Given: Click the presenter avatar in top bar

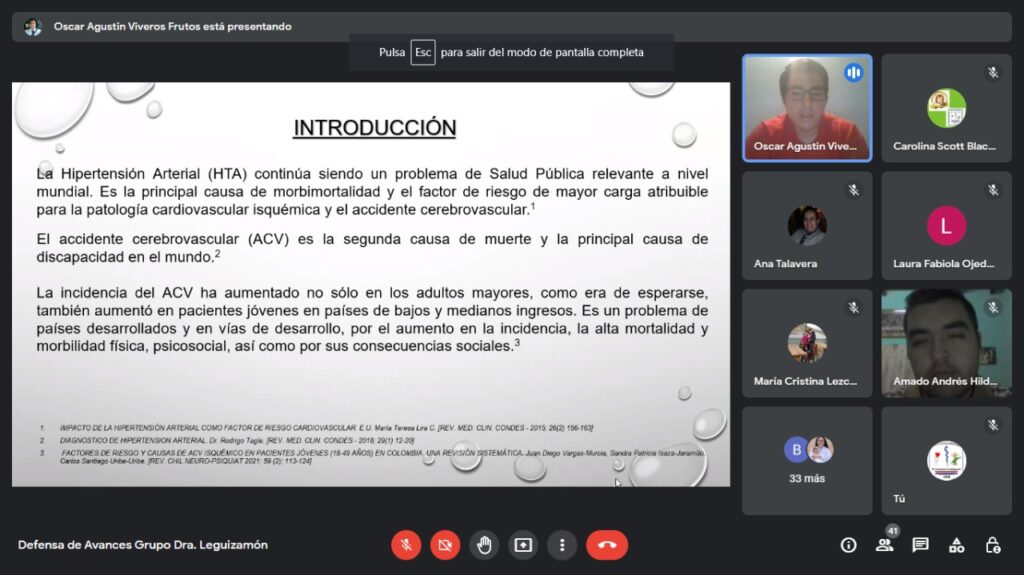Looking at the screenshot, I should pyautogui.click(x=33, y=27).
